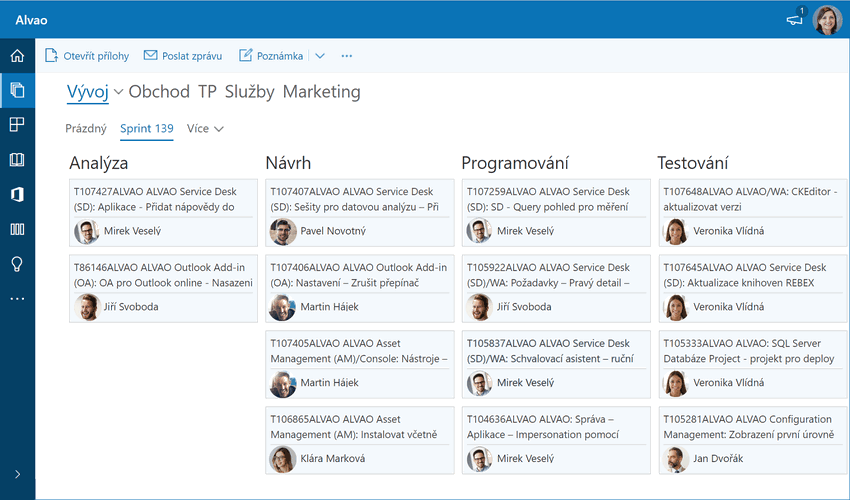Click the Poznámka button label
850x500 pixels.
tap(280, 56)
